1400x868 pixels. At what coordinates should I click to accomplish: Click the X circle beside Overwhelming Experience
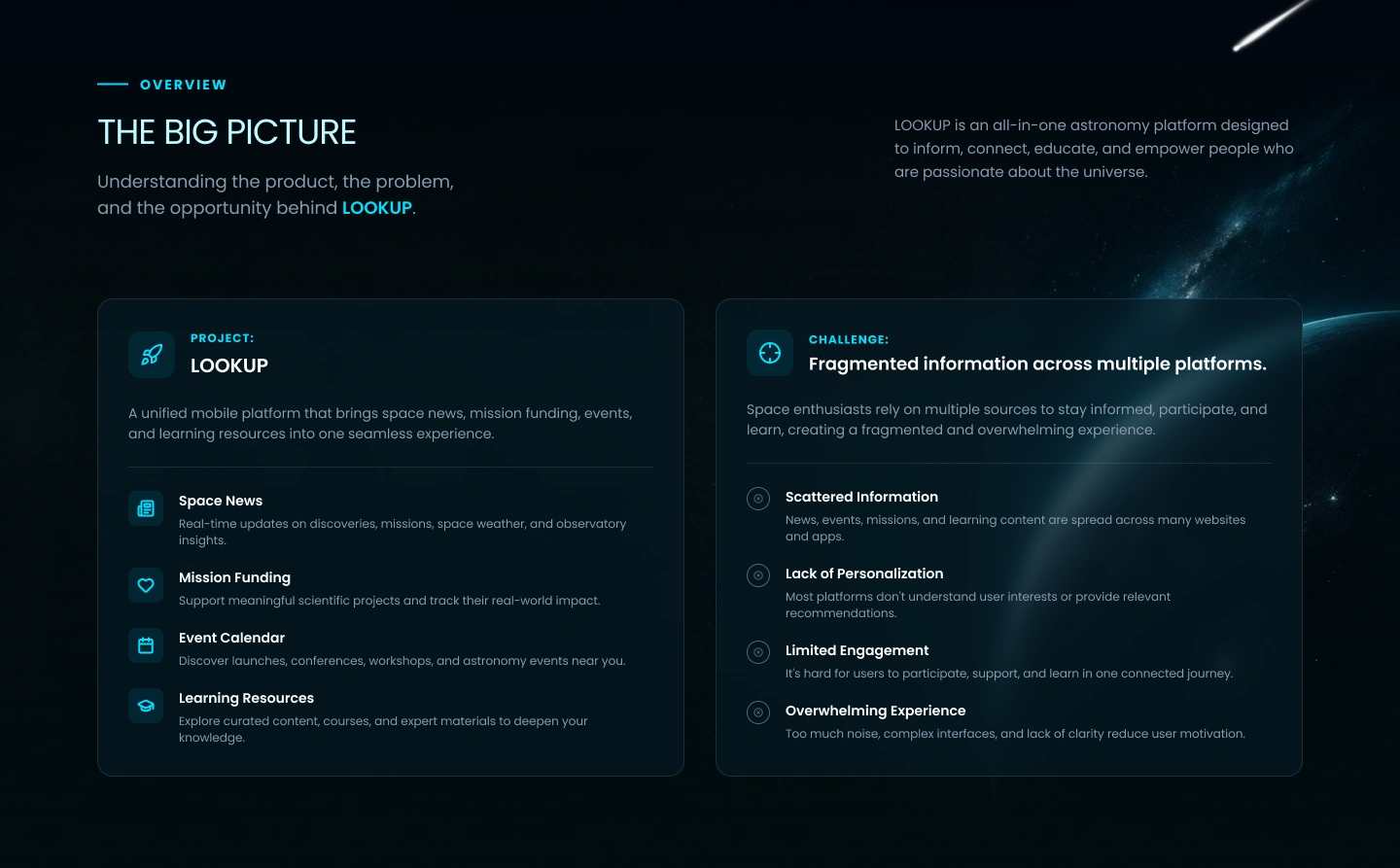758,712
